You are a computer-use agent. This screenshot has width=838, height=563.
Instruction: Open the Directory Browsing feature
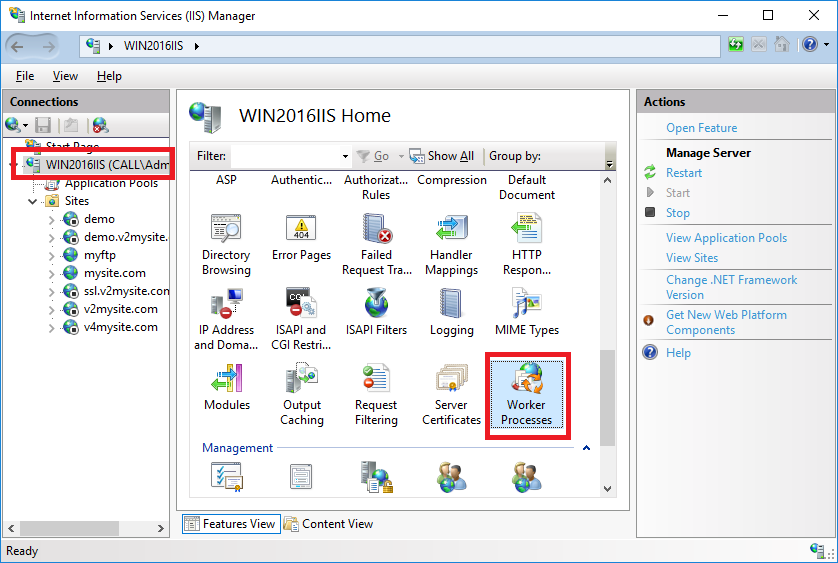click(226, 244)
